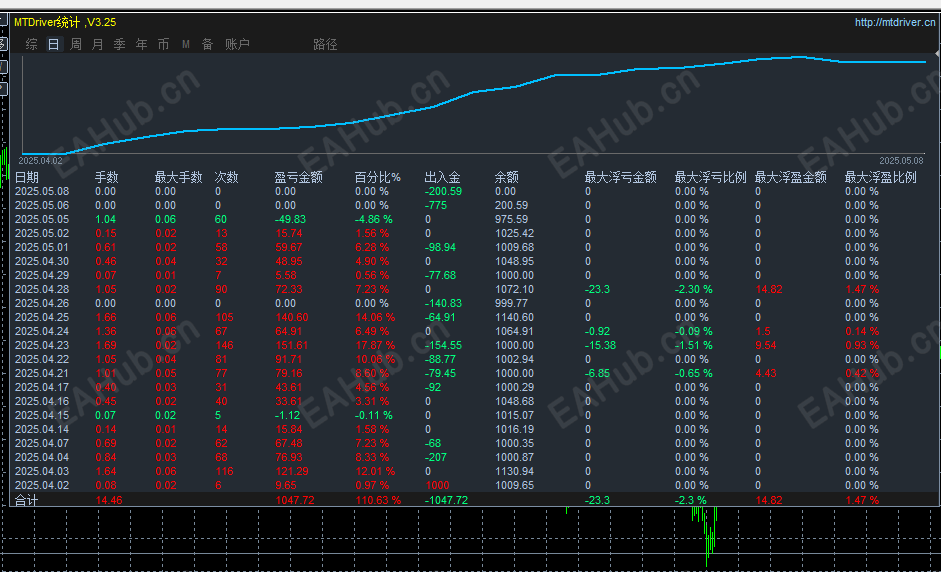Click the 最大浮盈金额 column header

tap(790, 177)
